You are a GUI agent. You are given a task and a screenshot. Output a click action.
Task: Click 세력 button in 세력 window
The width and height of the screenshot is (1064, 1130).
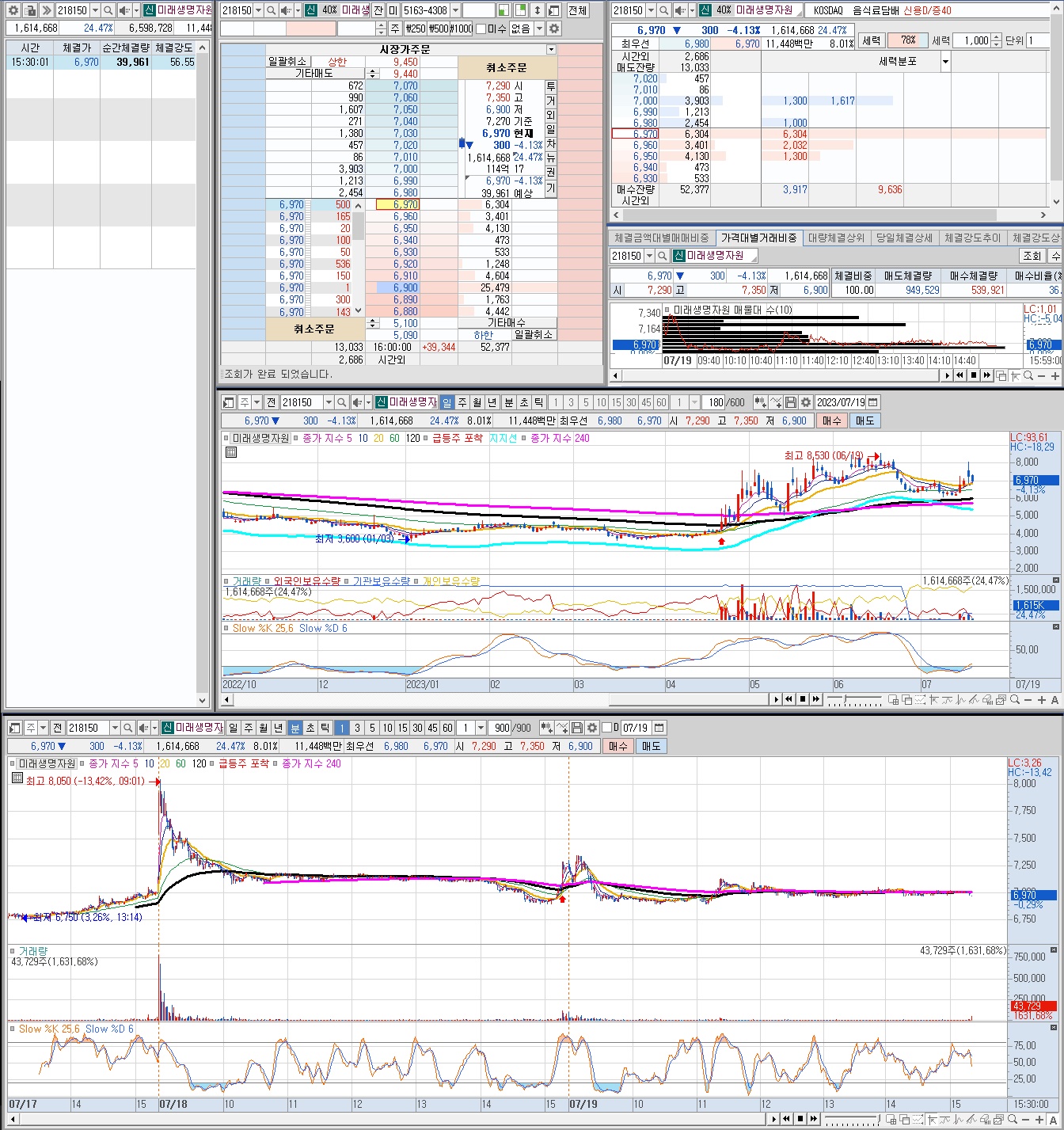pyautogui.click(x=872, y=40)
